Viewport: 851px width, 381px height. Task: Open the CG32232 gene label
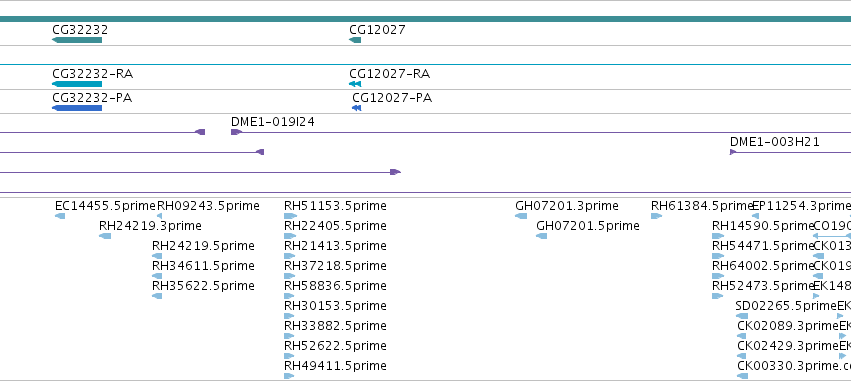pos(80,29)
